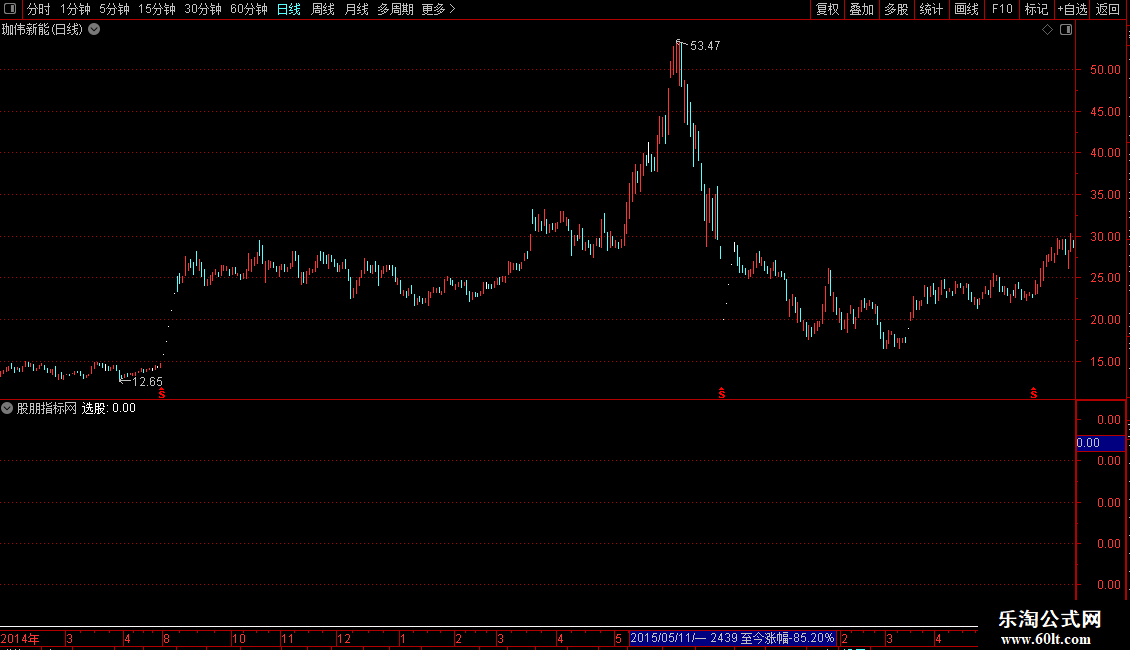Screen dimensions: 1130x650
Task: Open the 多周期 multi-period view
Action: point(395,9)
